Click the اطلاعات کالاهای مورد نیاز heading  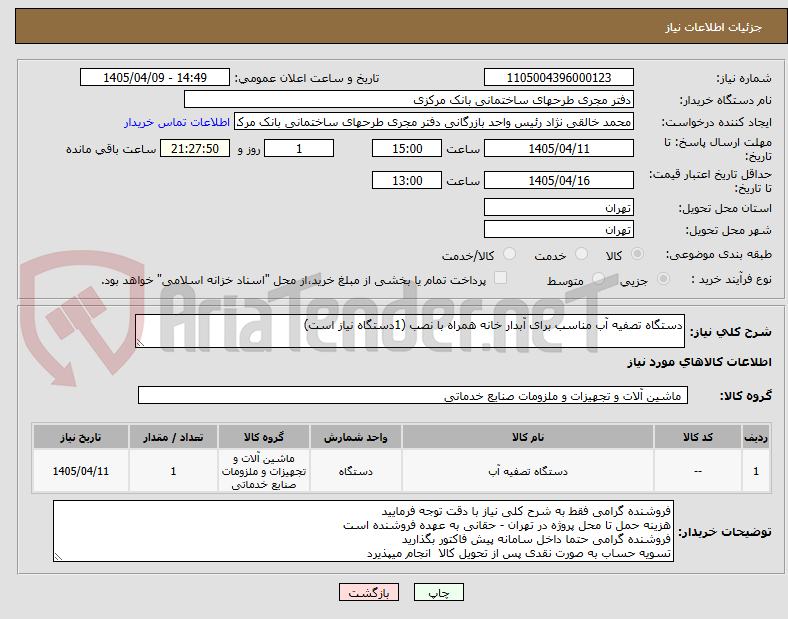pos(699,362)
